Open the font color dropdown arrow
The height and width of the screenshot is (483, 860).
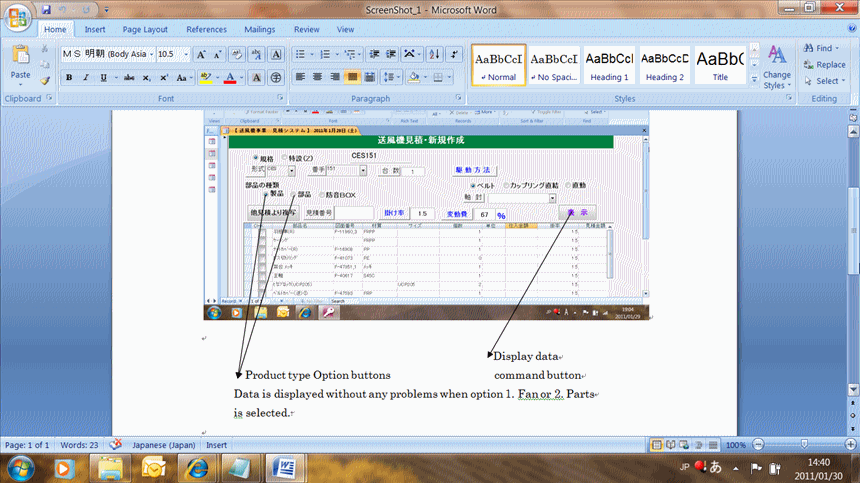[x=241, y=78]
